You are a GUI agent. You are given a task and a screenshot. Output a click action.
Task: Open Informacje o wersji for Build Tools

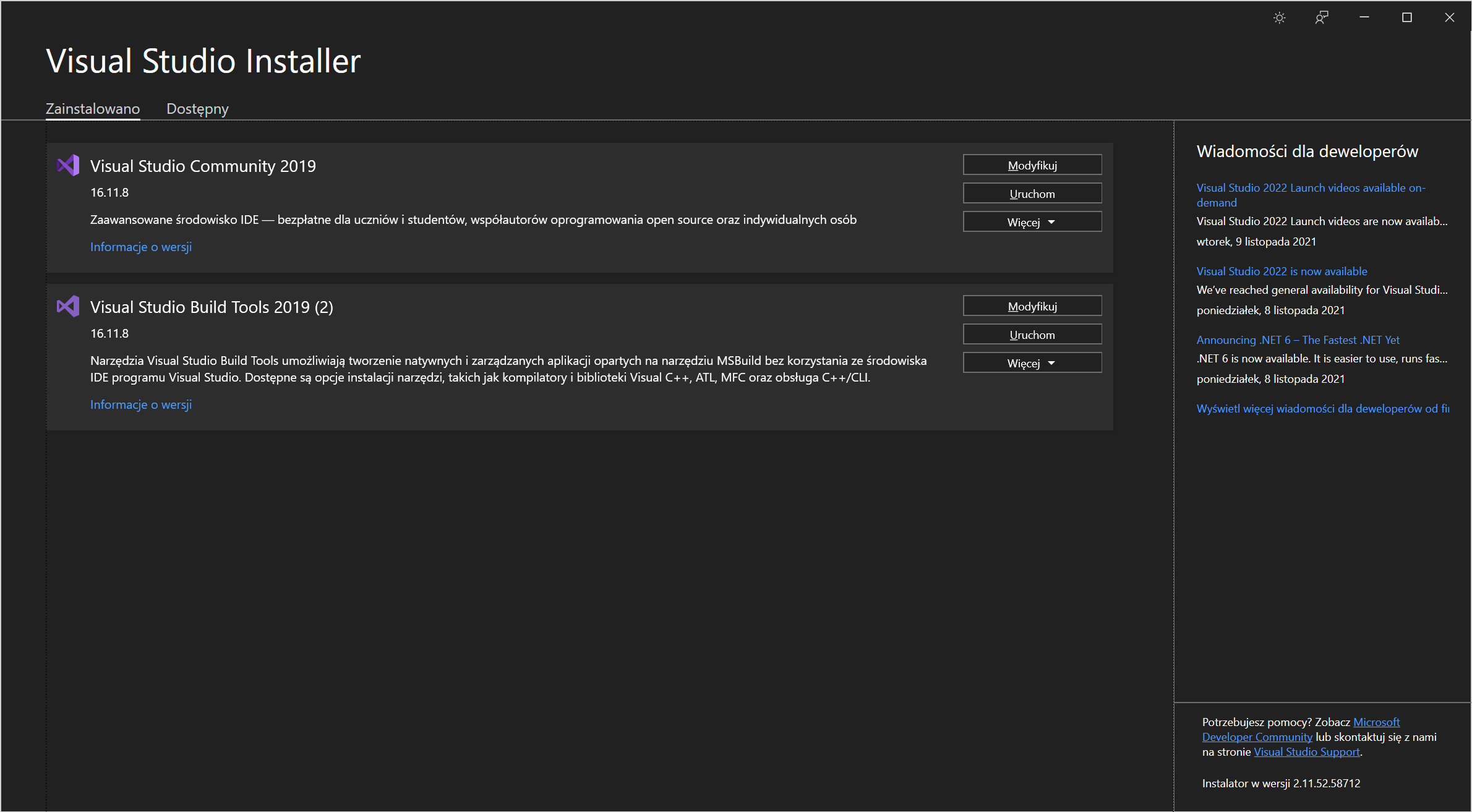pos(141,404)
